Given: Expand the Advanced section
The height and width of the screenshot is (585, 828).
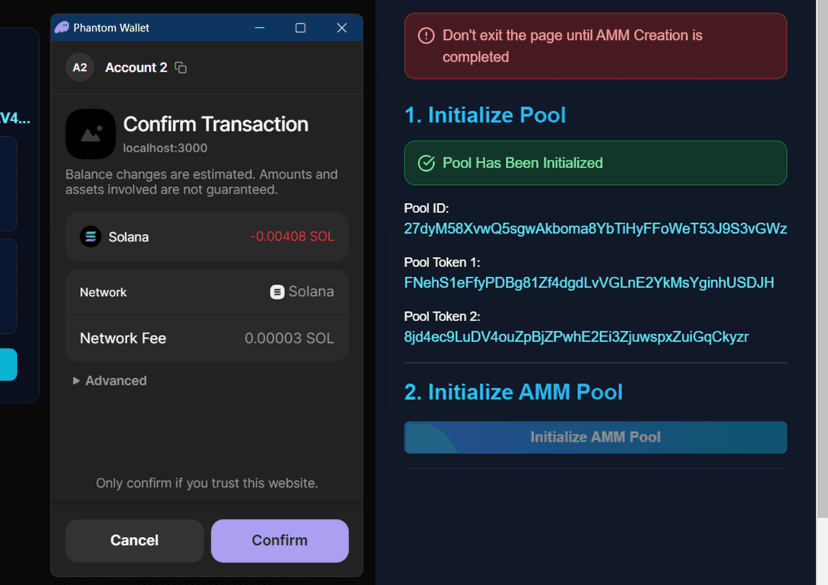Looking at the screenshot, I should point(110,381).
